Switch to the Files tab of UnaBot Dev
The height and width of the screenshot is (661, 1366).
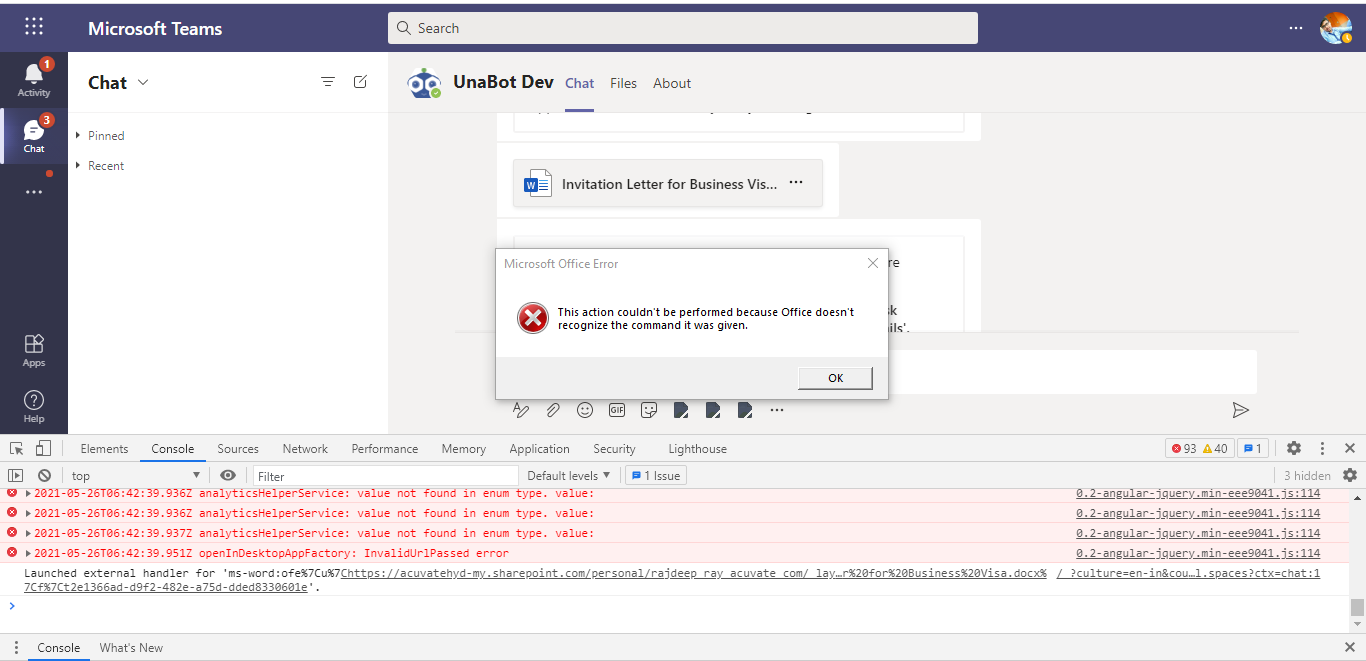coord(623,83)
